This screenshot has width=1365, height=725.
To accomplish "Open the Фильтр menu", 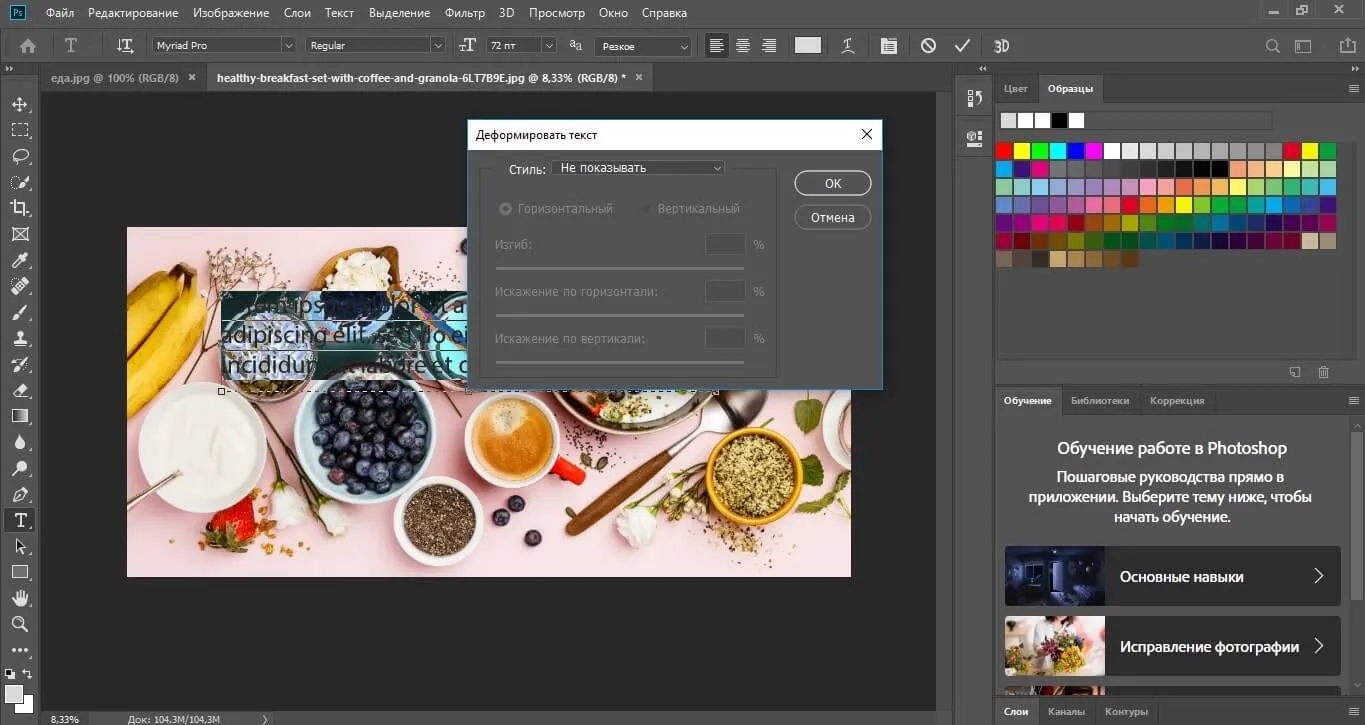I will point(464,13).
